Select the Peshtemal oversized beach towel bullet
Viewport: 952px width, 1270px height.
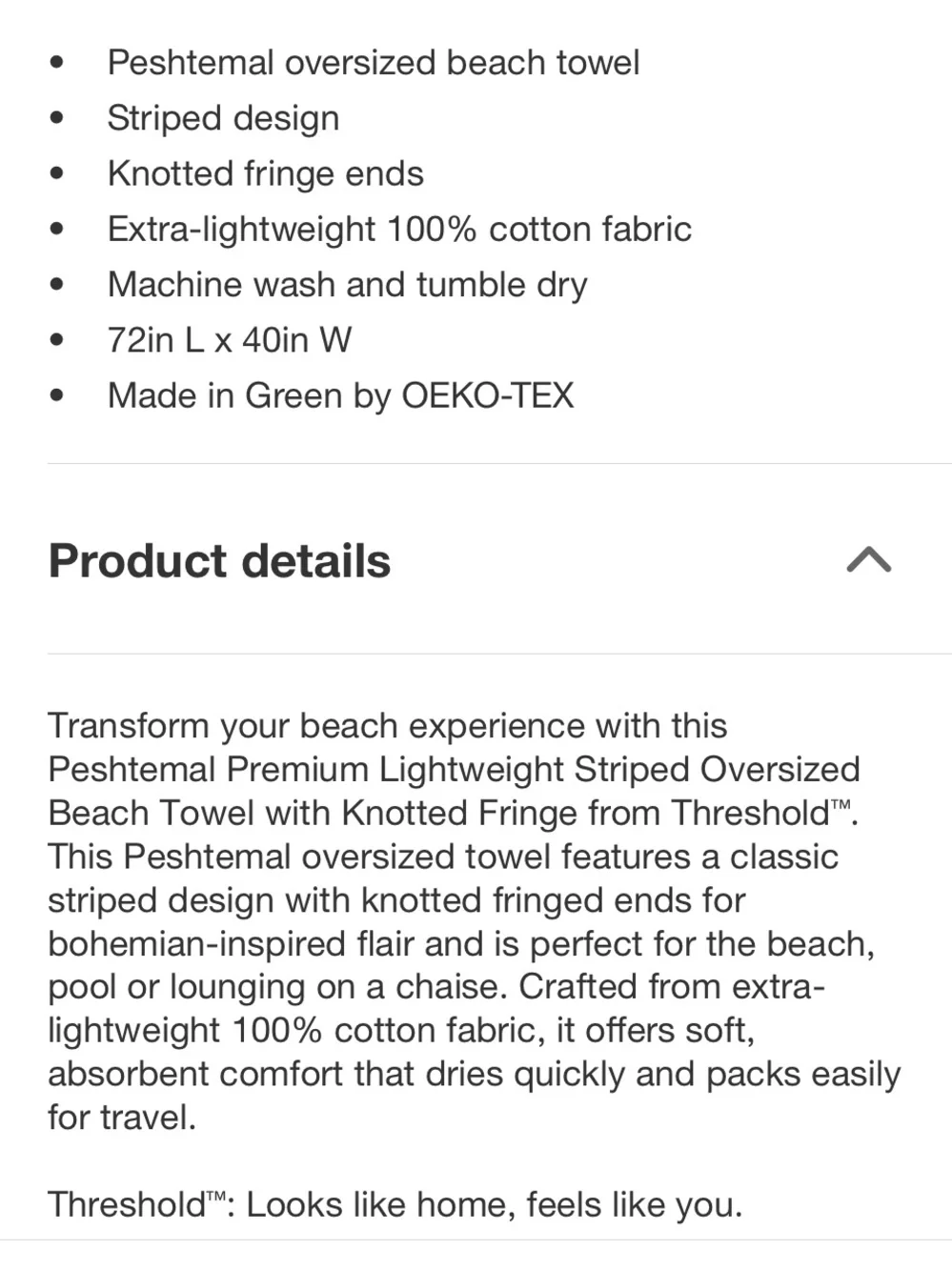(373, 63)
